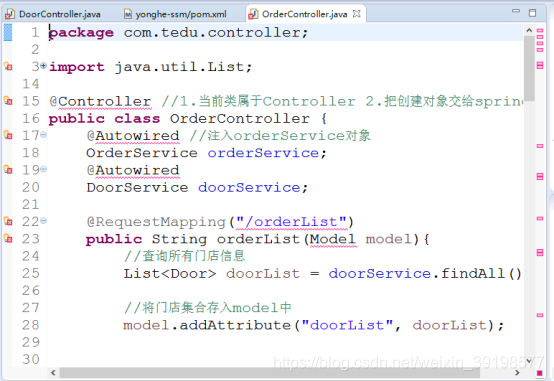The width and height of the screenshot is (554, 381).
Task: Click the overview ruler mark beside line 3
Action: tap(540, 65)
